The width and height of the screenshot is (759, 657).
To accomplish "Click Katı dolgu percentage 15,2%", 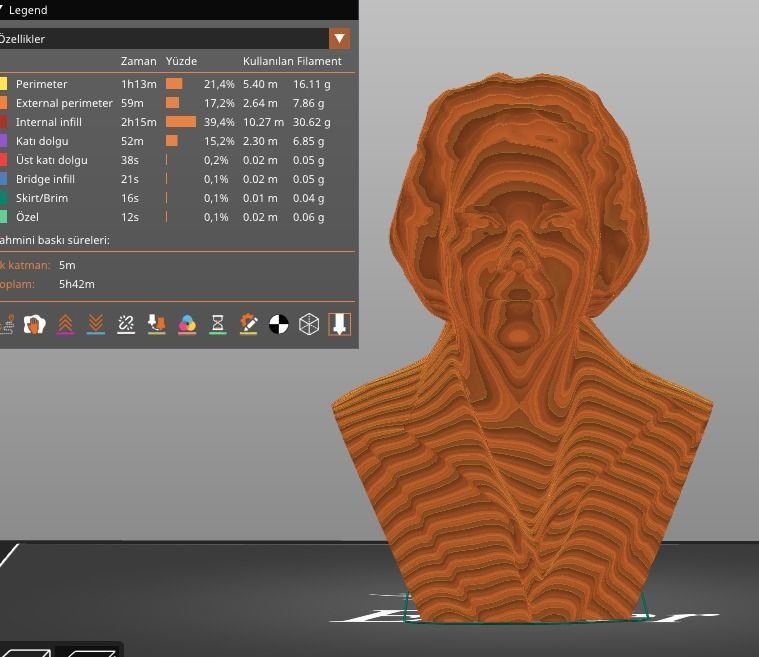I will [x=219, y=141].
